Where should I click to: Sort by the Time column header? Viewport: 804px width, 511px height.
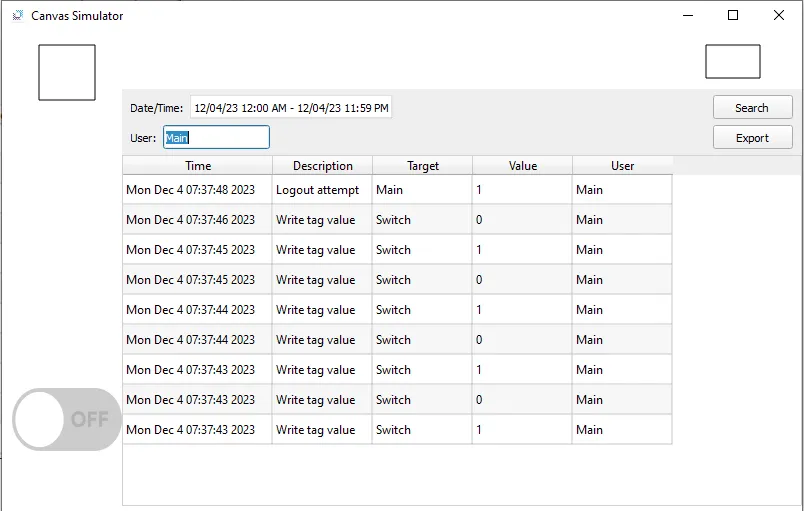click(x=198, y=166)
